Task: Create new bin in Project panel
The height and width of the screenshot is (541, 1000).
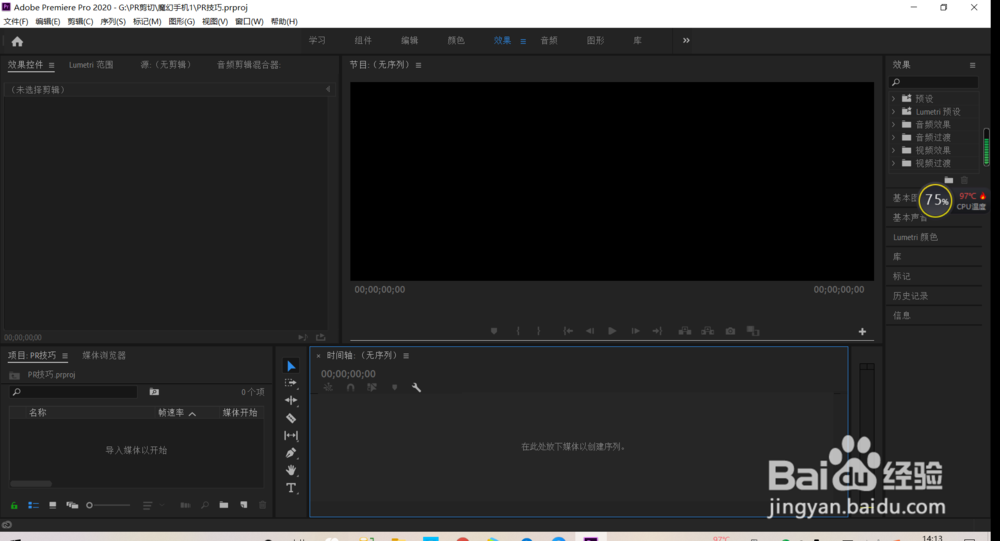Action: click(x=223, y=505)
